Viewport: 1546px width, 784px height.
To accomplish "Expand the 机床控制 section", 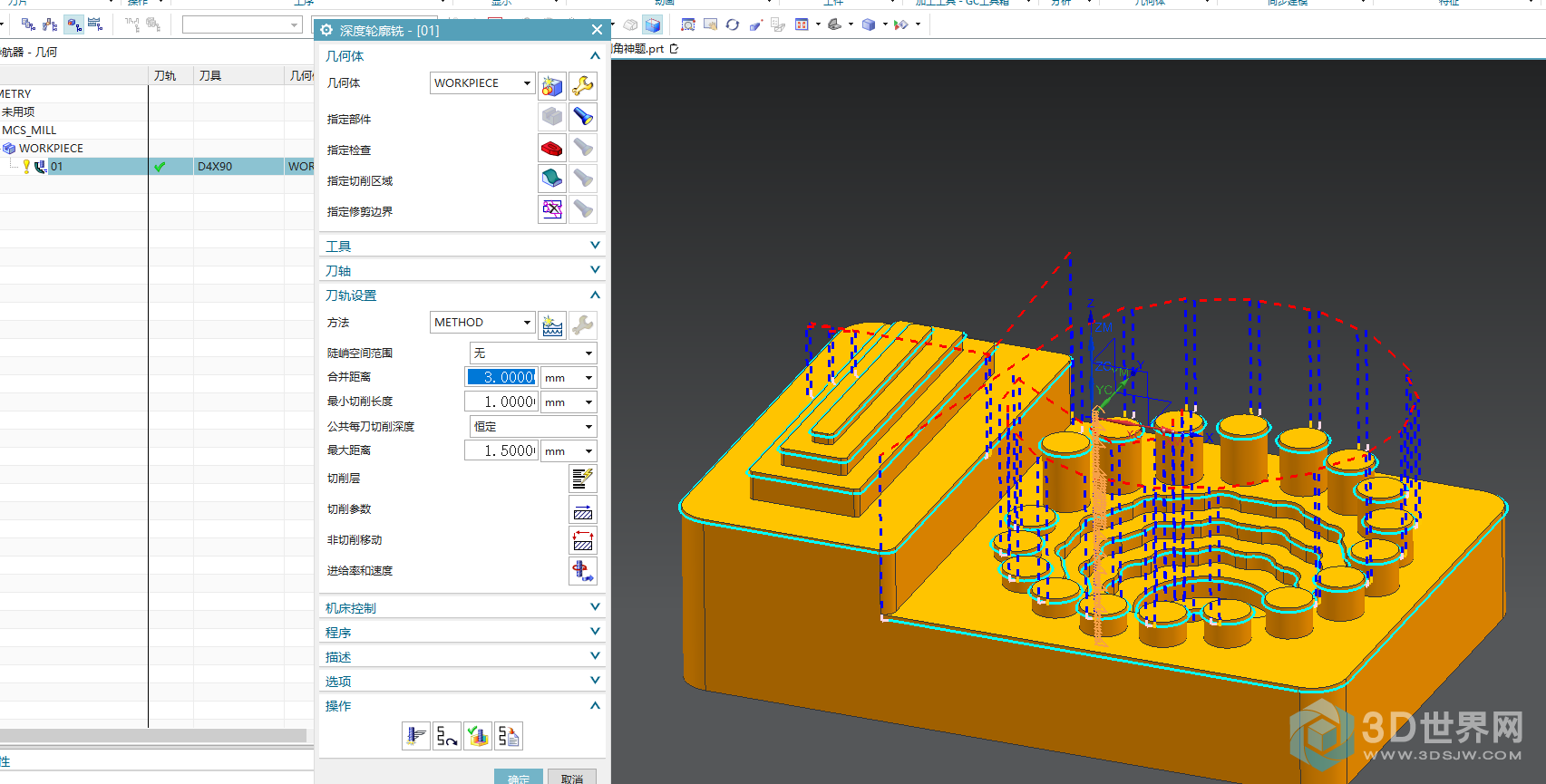I will click(x=595, y=607).
